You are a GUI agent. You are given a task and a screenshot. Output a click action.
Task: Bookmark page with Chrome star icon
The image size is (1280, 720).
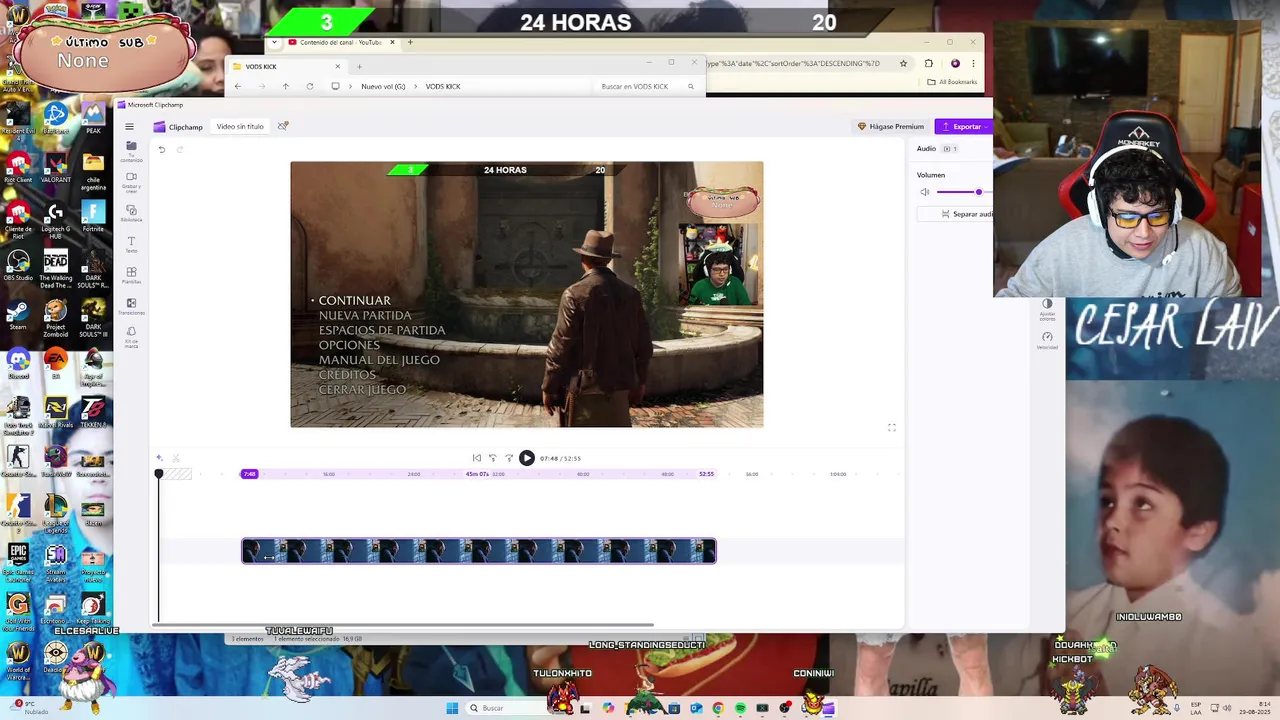tap(903, 63)
